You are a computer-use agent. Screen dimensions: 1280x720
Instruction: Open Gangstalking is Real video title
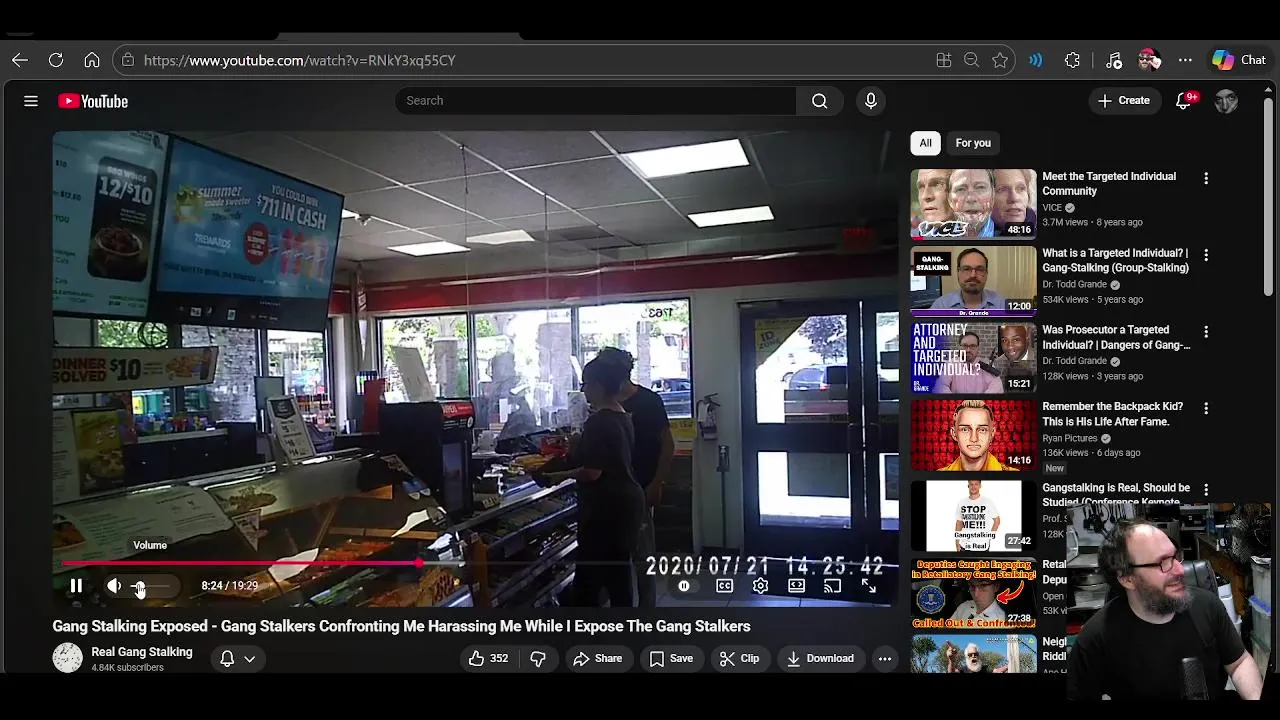pyautogui.click(x=1116, y=494)
